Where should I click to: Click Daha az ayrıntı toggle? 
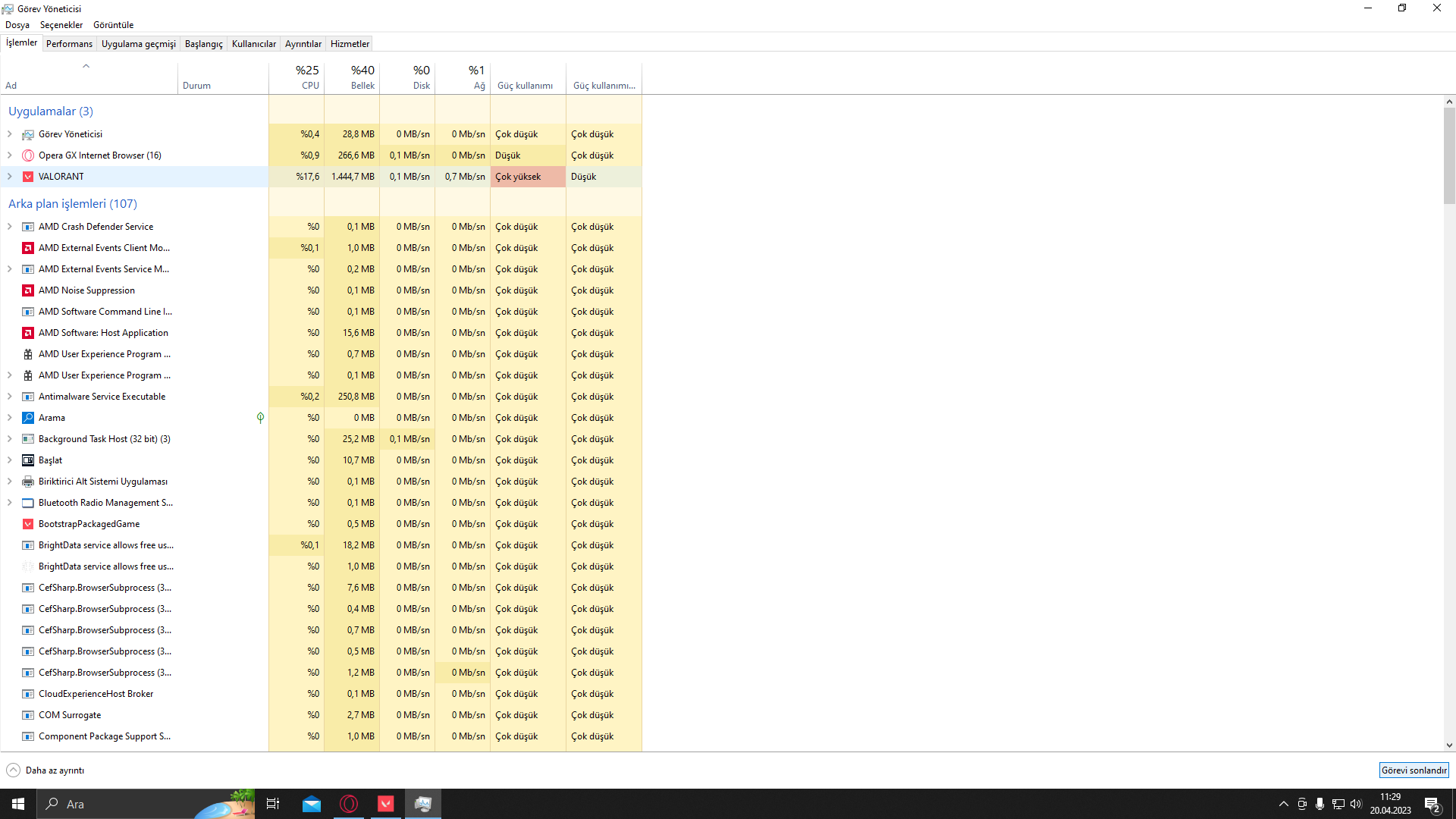click(x=45, y=770)
